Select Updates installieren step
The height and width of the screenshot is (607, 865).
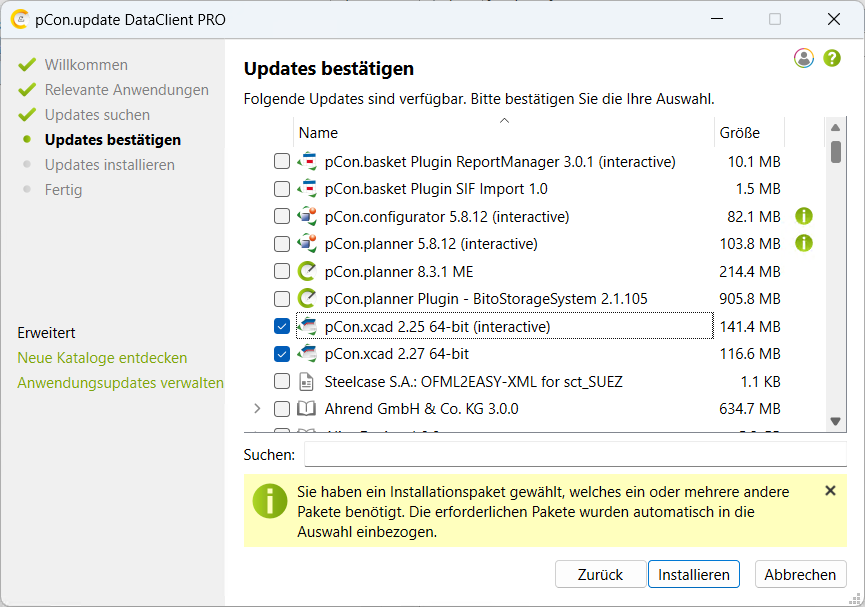coord(109,164)
